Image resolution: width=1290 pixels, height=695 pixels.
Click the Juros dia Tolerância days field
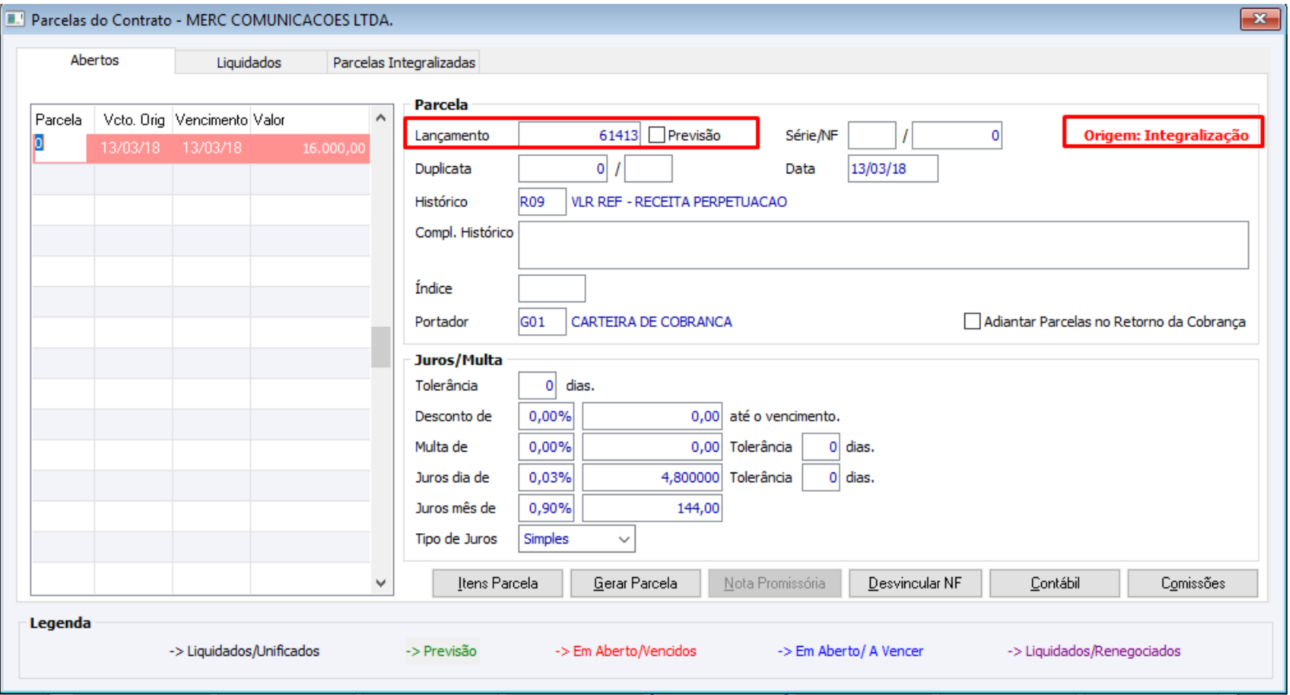click(821, 478)
